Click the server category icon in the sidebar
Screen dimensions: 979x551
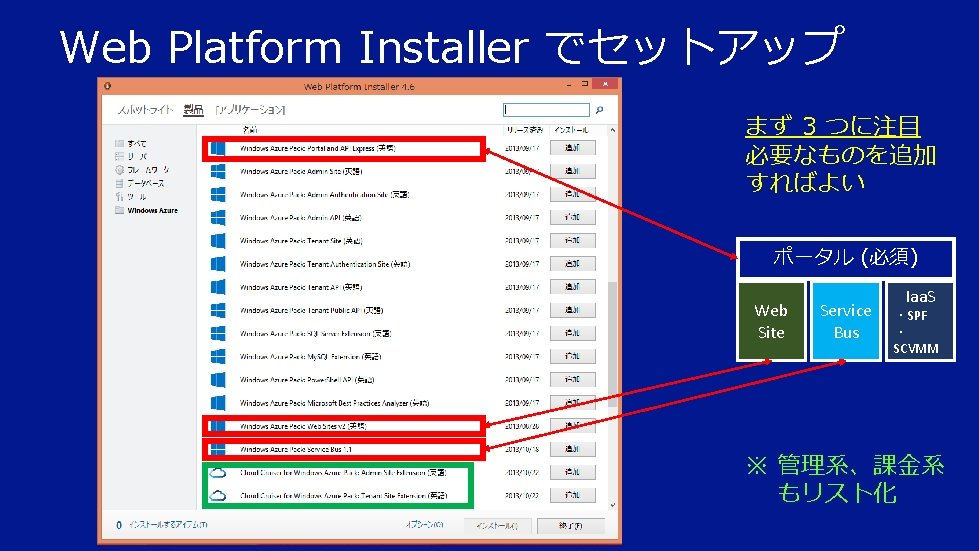tap(119, 157)
